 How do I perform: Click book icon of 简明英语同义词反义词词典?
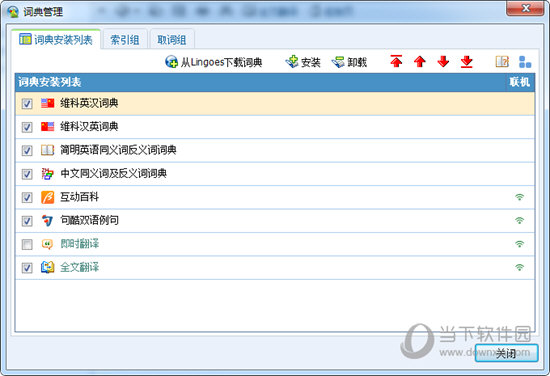pos(47,150)
